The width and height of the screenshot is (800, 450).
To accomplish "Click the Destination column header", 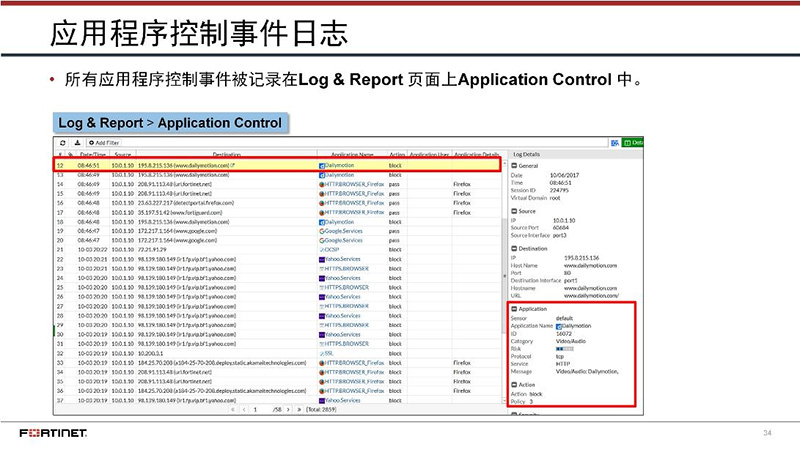I will pos(227,155).
